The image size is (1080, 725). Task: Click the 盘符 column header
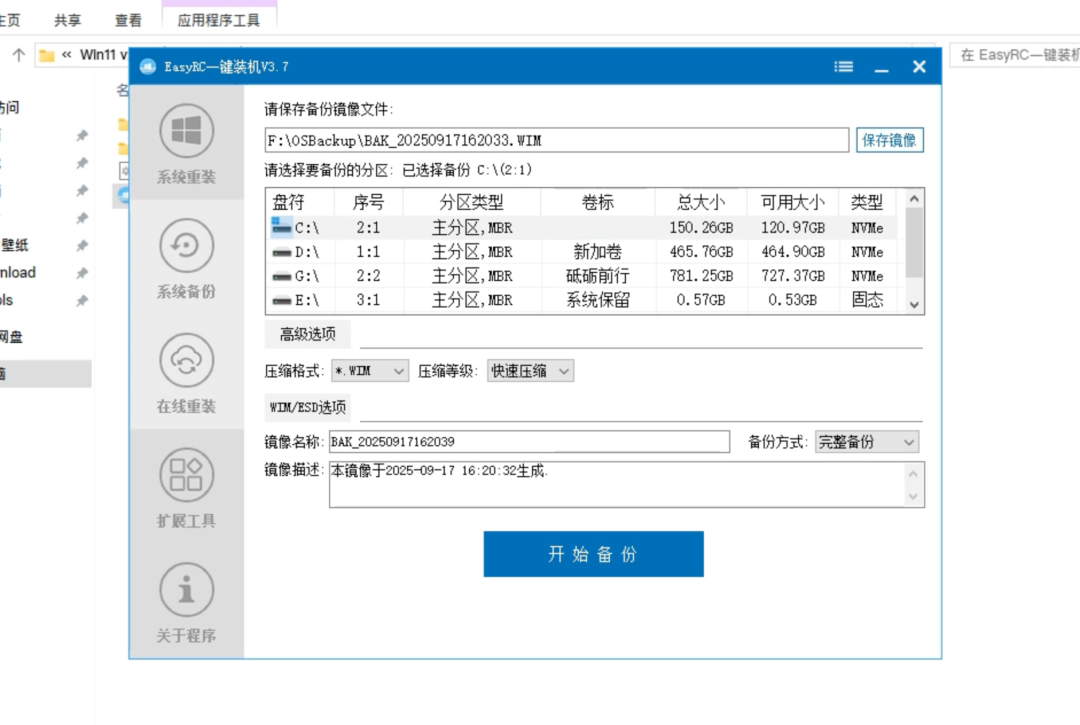point(300,202)
